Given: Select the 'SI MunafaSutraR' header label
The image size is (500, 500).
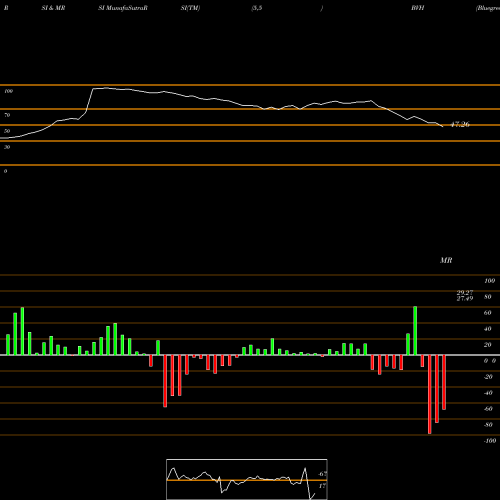Looking at the screenshot, I should (123, 8).
